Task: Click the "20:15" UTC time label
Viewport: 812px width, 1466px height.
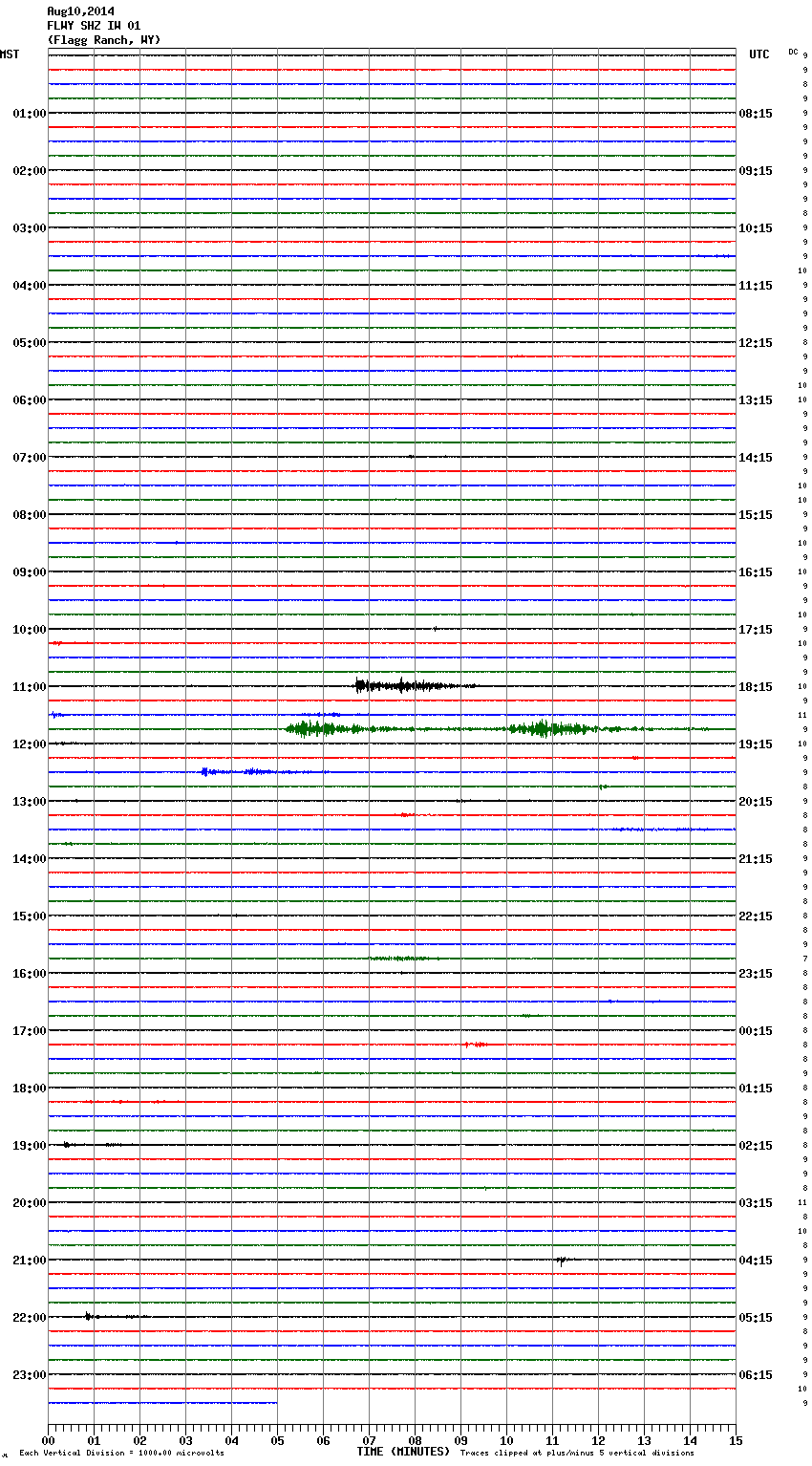Action: (x=756, y=802)
